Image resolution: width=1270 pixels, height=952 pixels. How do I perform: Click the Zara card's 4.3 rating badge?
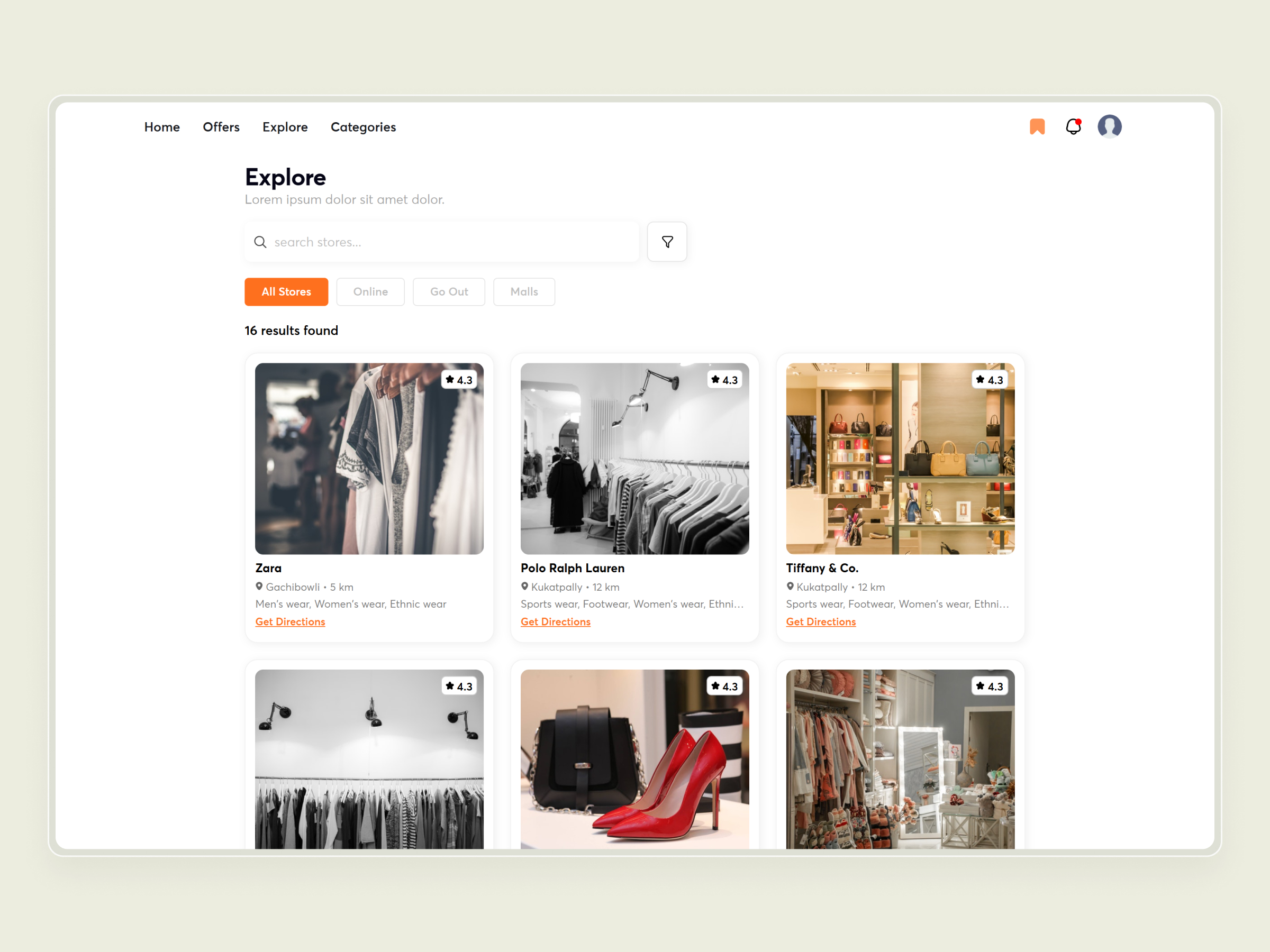(459, 380)
